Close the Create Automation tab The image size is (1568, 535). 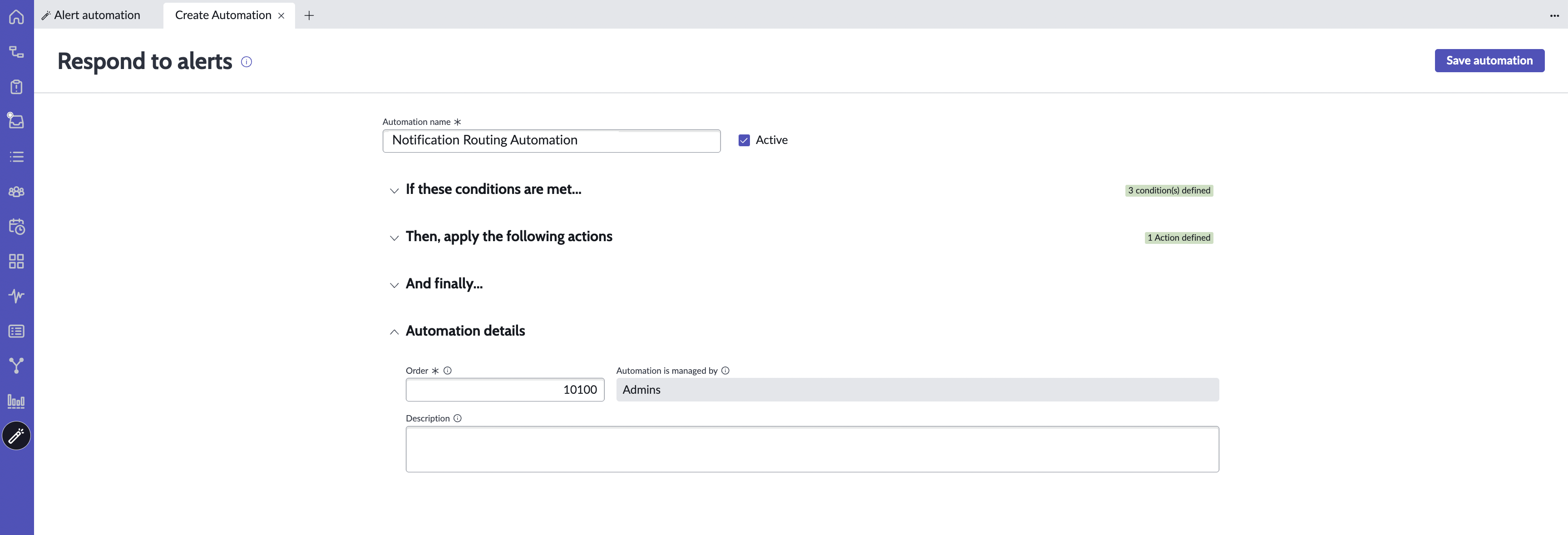(x=281, y=16)
